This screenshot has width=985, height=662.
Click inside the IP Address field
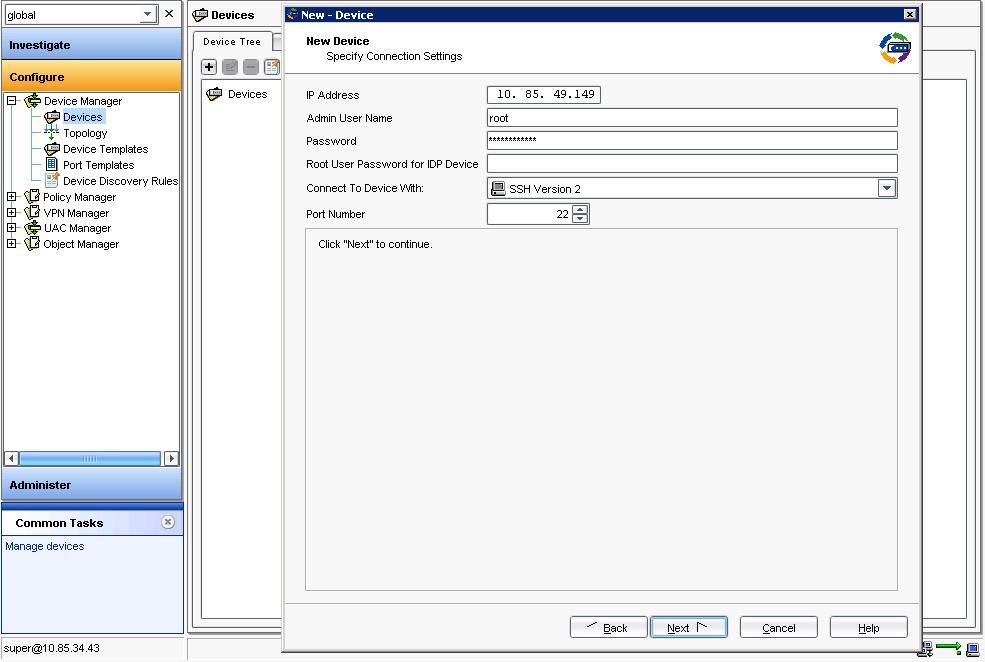(x=541, y=94)
